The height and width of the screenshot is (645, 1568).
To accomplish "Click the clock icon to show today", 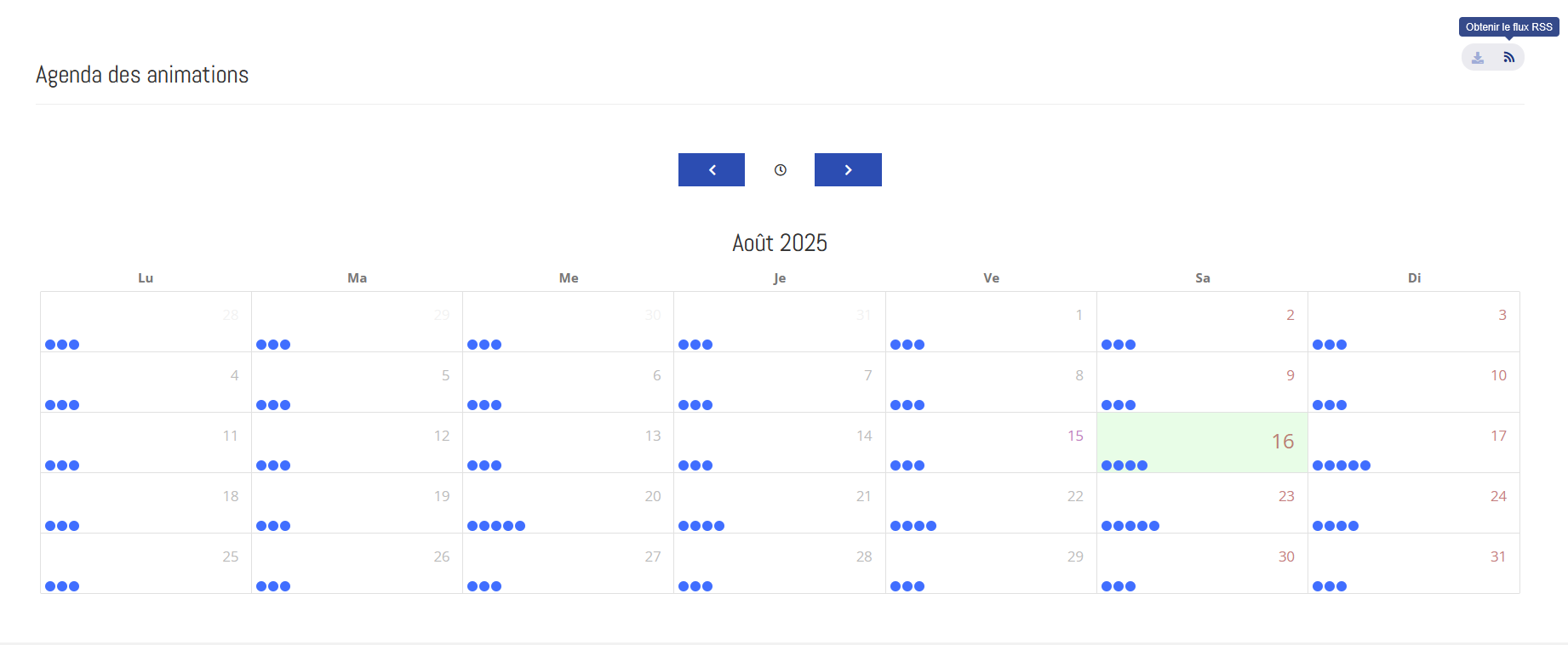I will coord(780,170).
